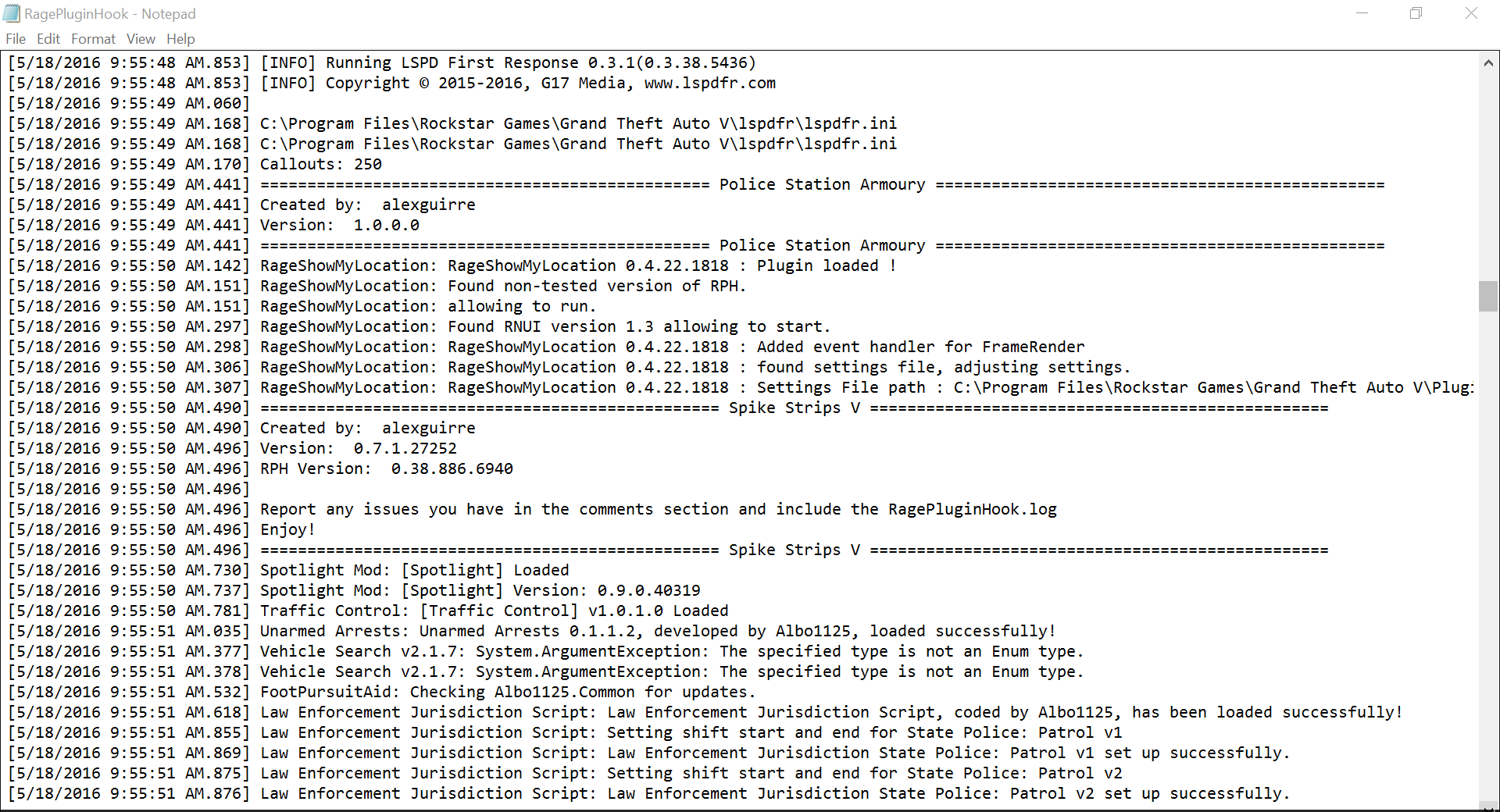Click the vertical scrollbar up arrow
Screen dimensions: 1500x812
pos(1487,63)
